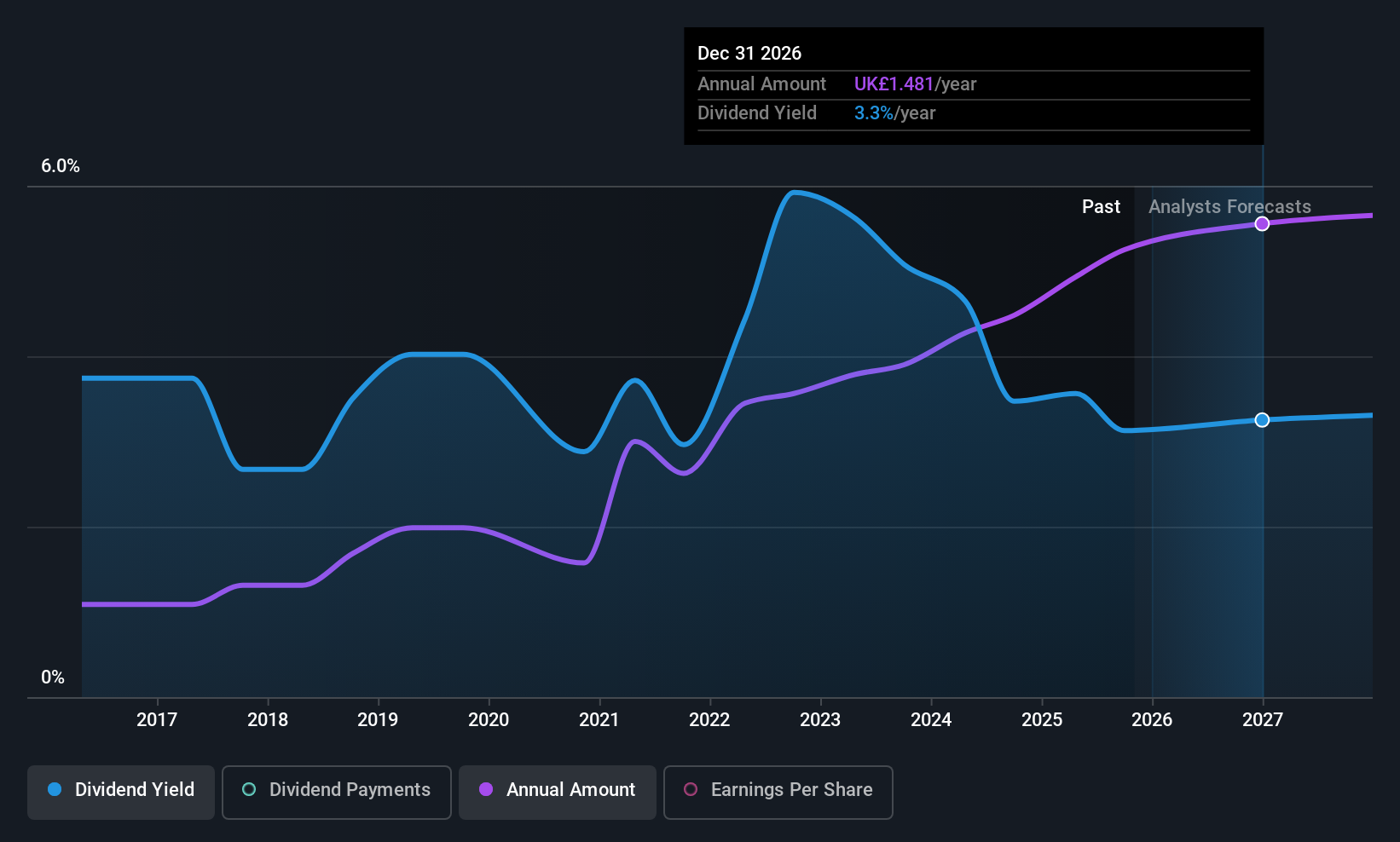Image resolution: width=1400 pixels, height=842 pixels.
Task: Toggle the Dividend Yield series visibility
Action: tap(120, 792)
